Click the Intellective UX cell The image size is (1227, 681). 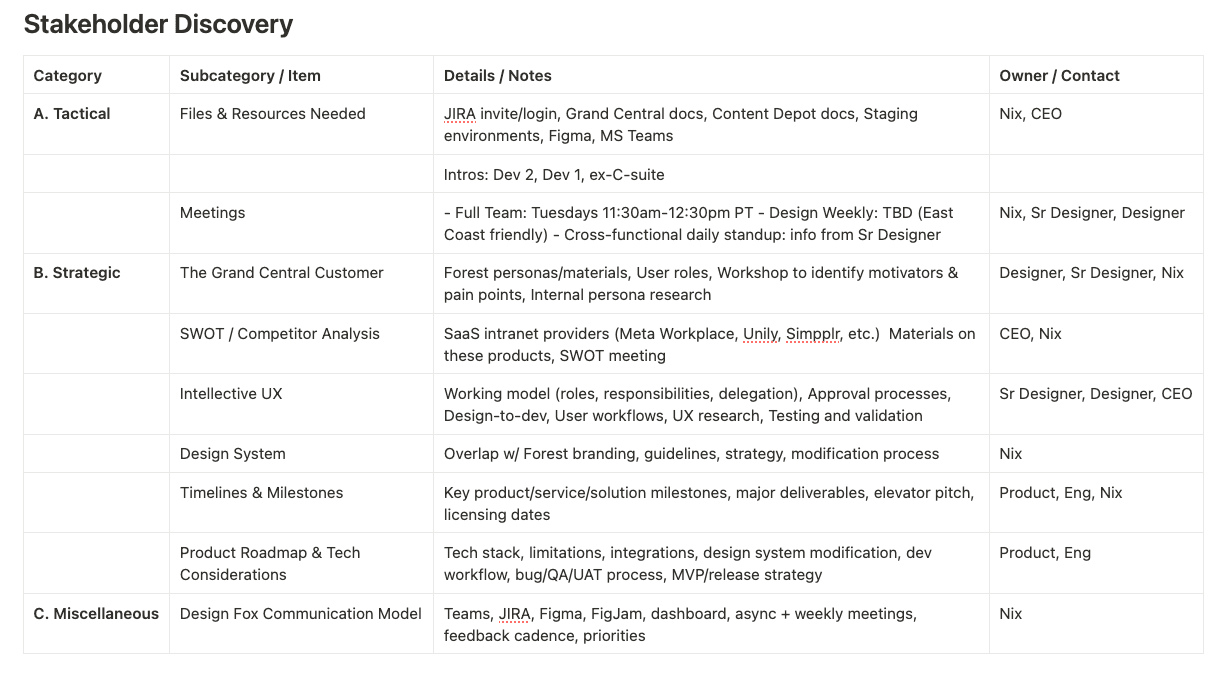(x=302, y=404)
